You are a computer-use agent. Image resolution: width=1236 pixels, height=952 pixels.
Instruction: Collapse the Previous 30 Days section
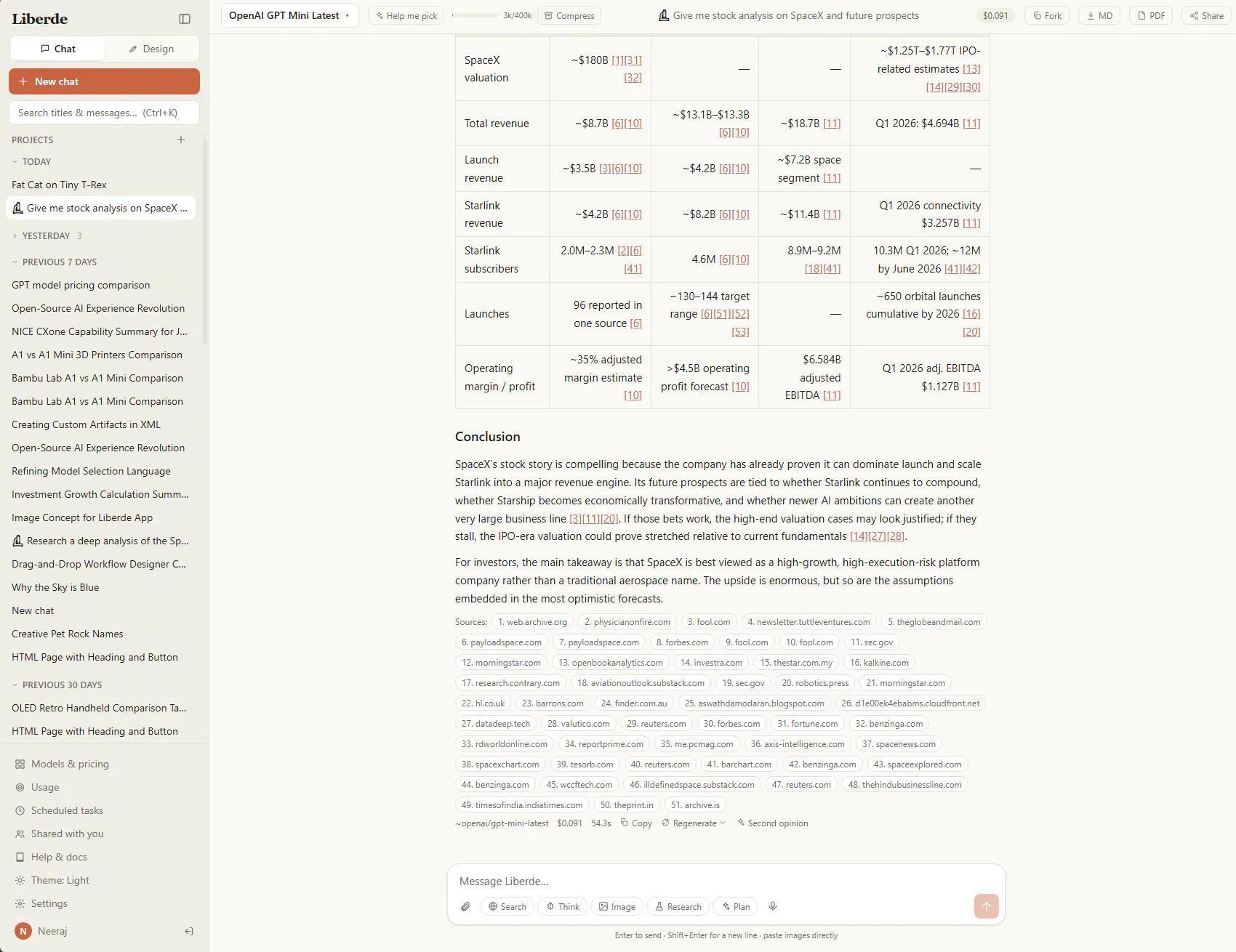click(57, 685)
